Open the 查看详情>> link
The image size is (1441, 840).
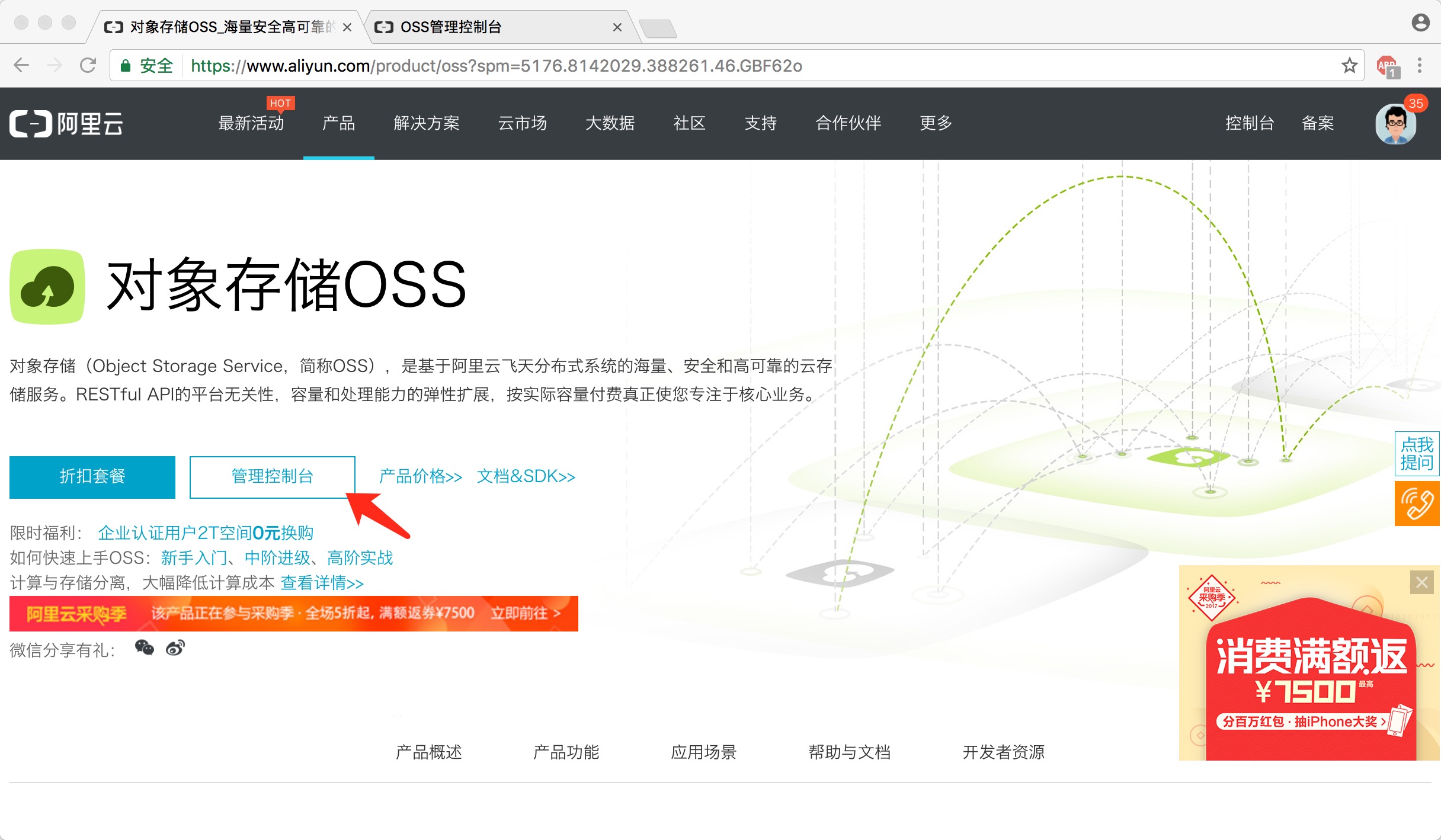(x=322, y=583)
